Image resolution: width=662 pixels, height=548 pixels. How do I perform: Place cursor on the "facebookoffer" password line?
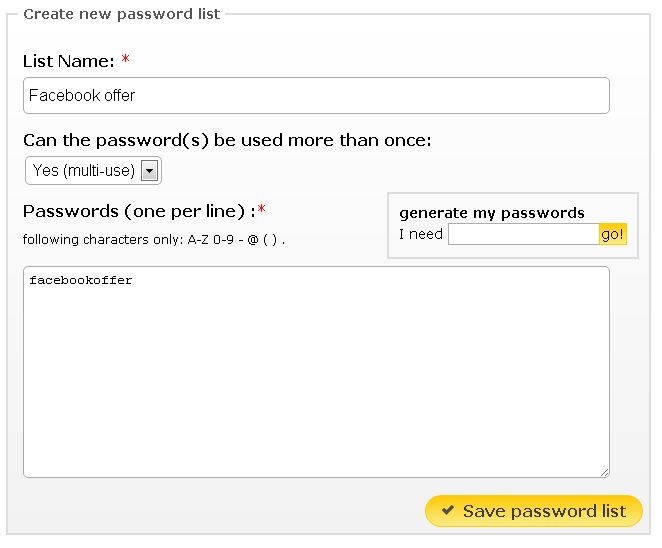click(x=81, y=281)
